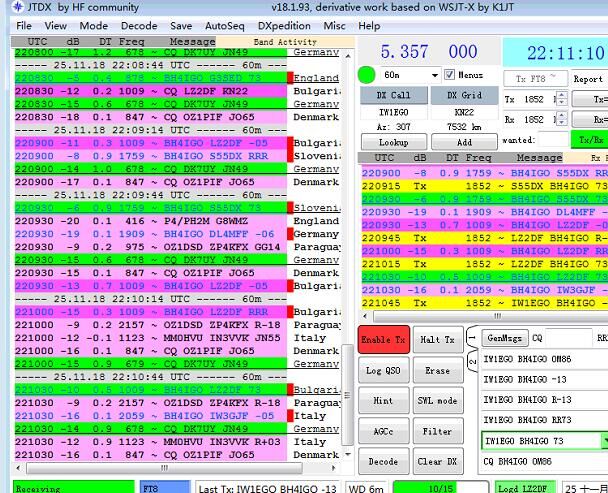Click the Decode button

(383, 461)
